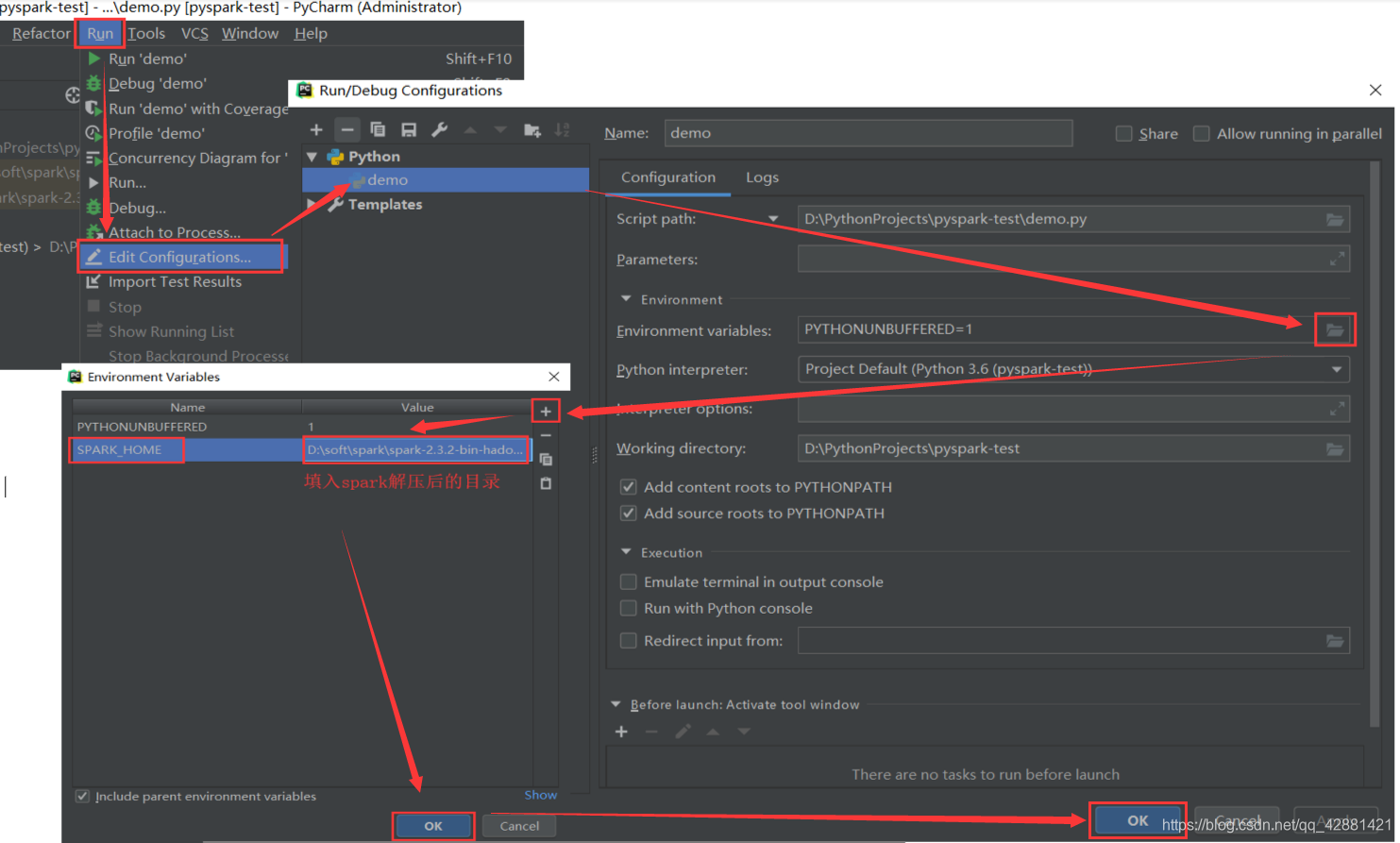The height and width of the screenshot is (843, 1400).
Task: Open Environment variables browse icon
Action: click(x=1335, y=329)
